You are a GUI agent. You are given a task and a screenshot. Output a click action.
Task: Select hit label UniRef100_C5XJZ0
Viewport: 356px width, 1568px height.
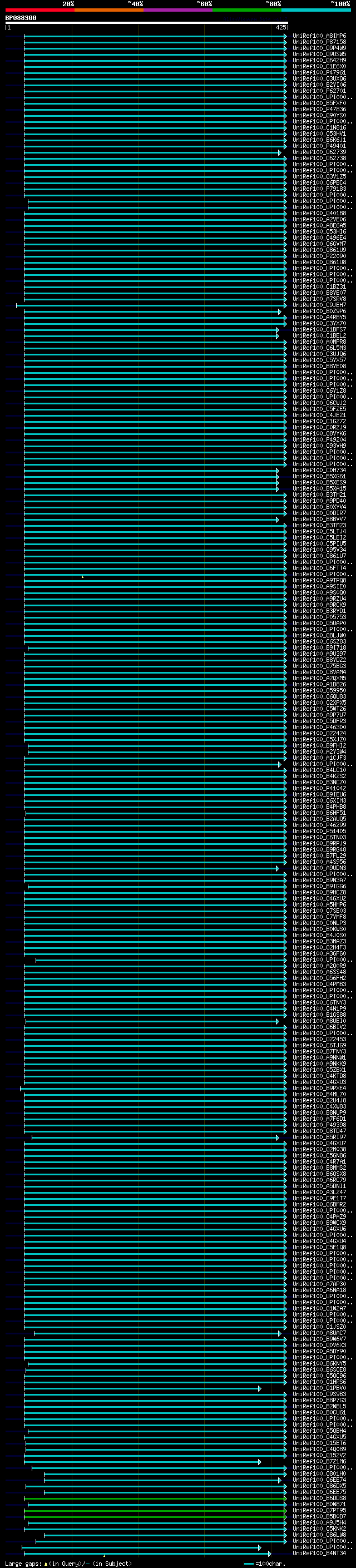[319, 740]
